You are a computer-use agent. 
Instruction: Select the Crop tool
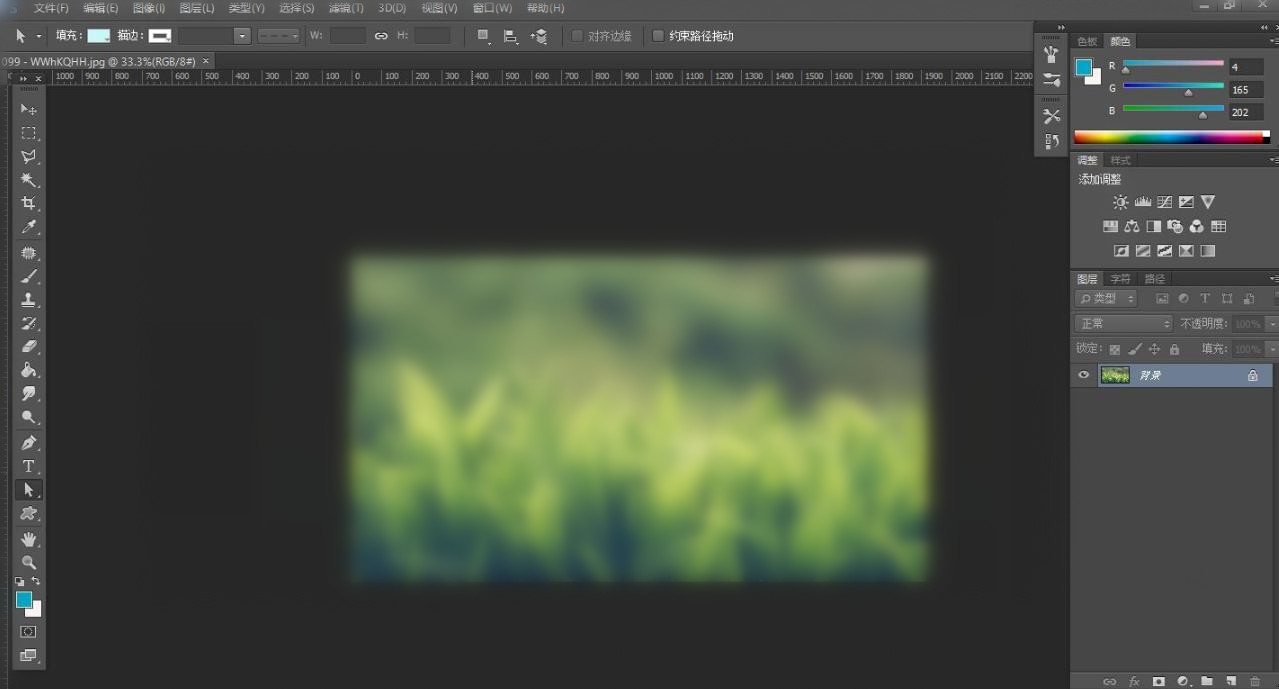(x=28, y=204)
